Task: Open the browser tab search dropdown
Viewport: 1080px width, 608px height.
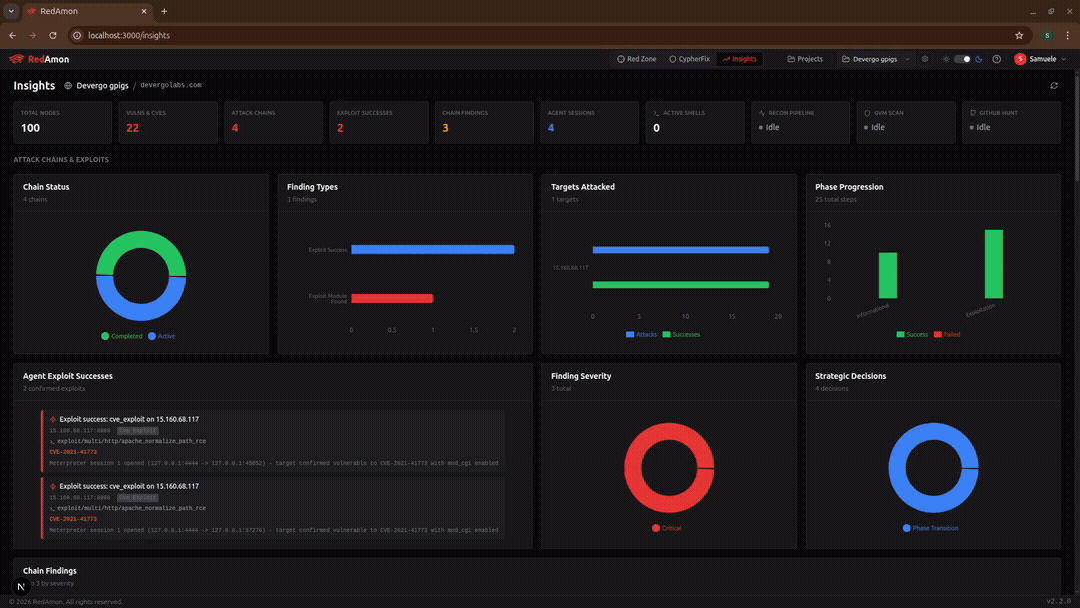Action: [10, 11]
